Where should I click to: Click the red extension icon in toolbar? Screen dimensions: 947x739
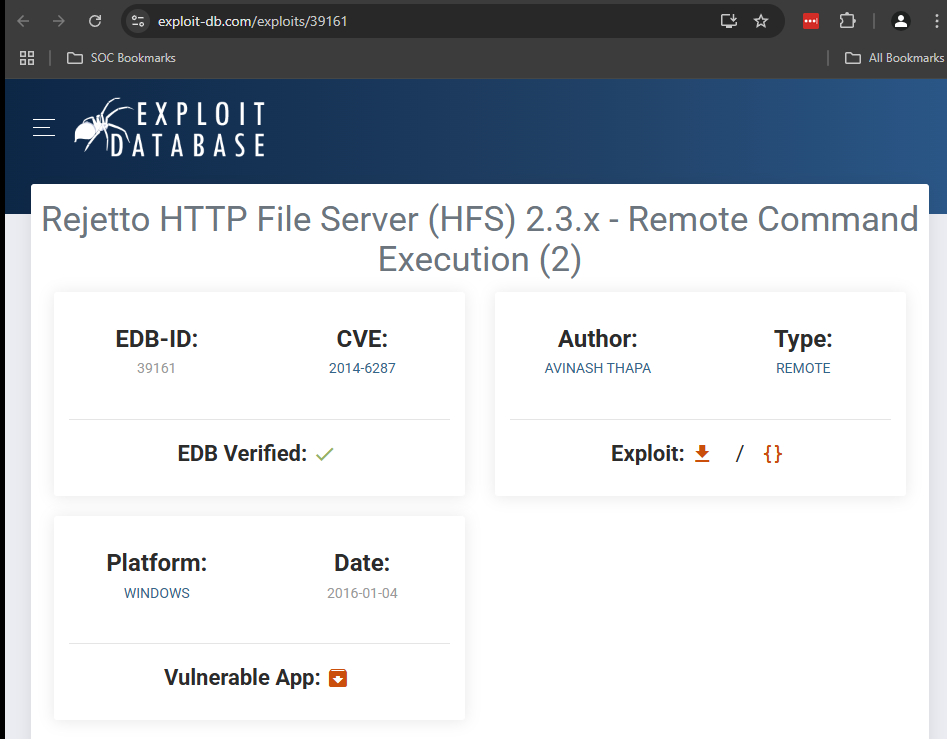(811, 21)
